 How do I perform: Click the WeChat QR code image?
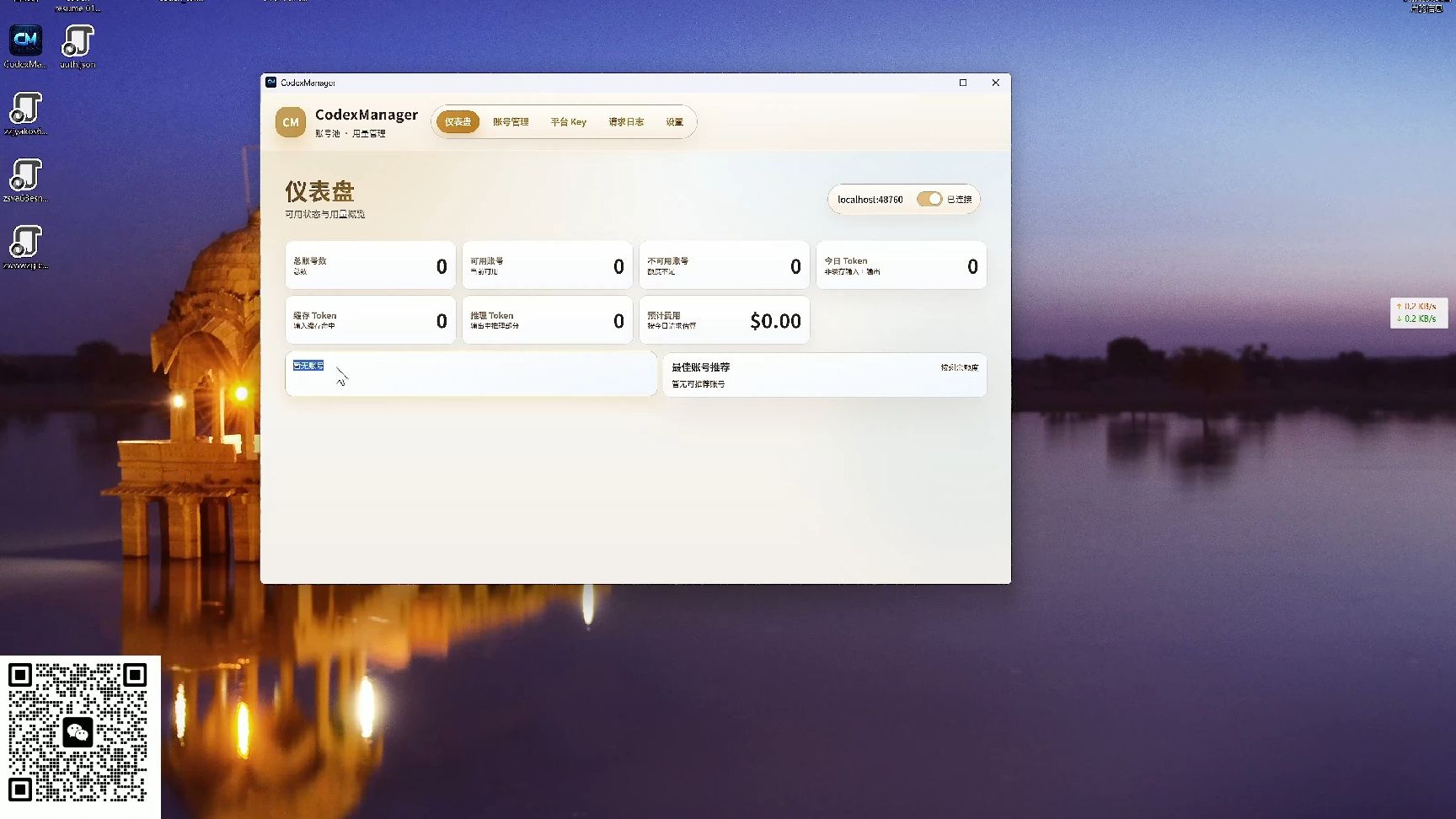click(78, 733)
